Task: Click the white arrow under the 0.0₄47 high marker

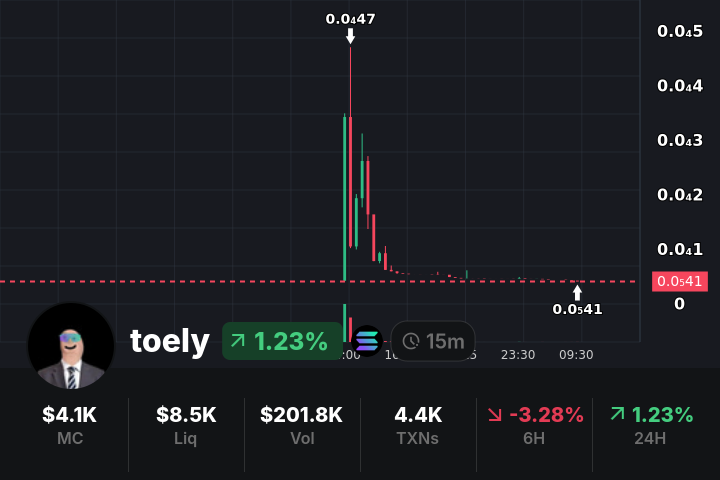Action: tap(350, 36)
